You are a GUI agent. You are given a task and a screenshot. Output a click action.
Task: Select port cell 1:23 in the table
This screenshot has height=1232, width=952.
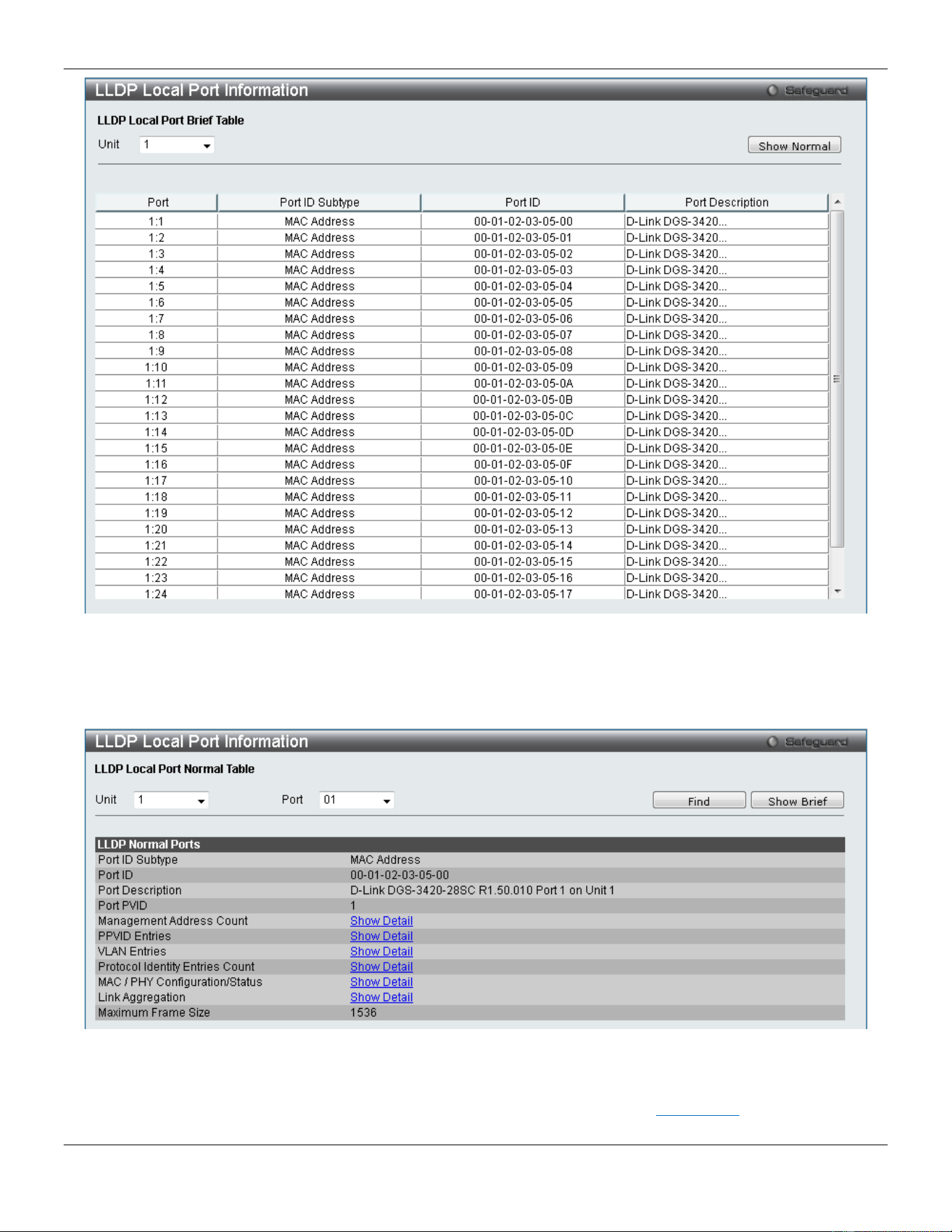click(x=156, y=578)
